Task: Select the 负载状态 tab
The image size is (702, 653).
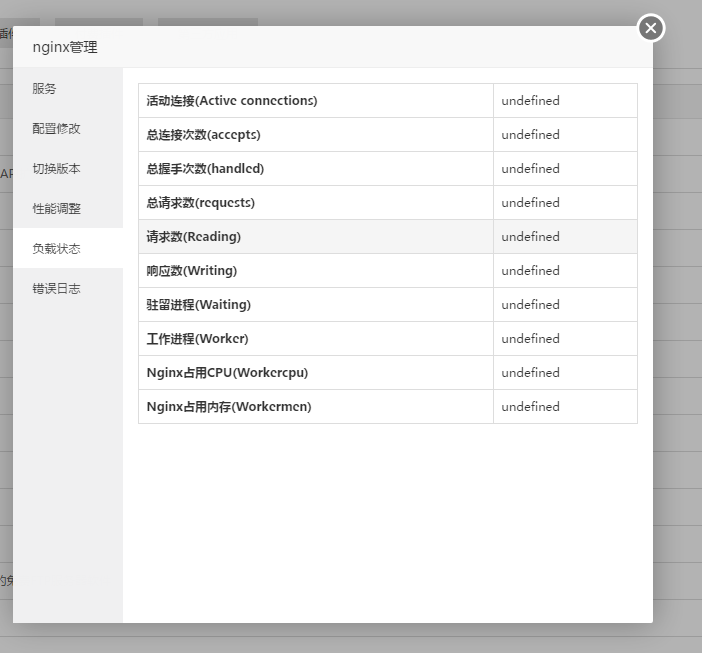Action: (x=68, y=248)
